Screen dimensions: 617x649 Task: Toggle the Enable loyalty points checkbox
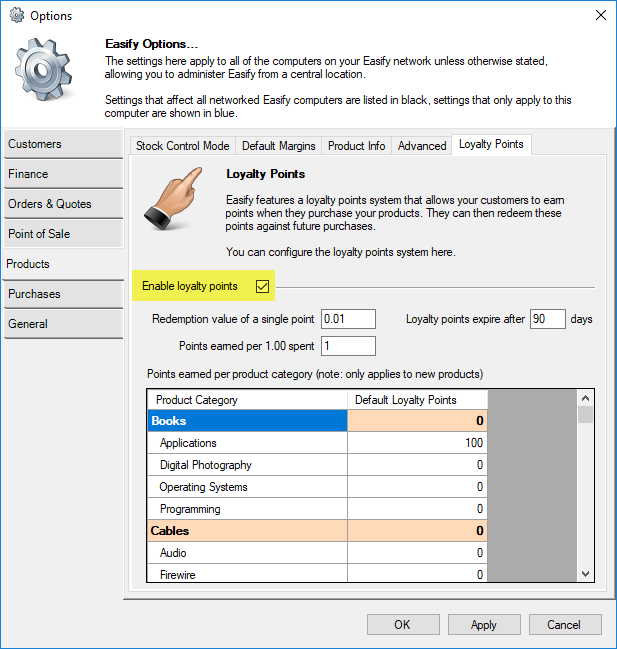tap(262, 286)
